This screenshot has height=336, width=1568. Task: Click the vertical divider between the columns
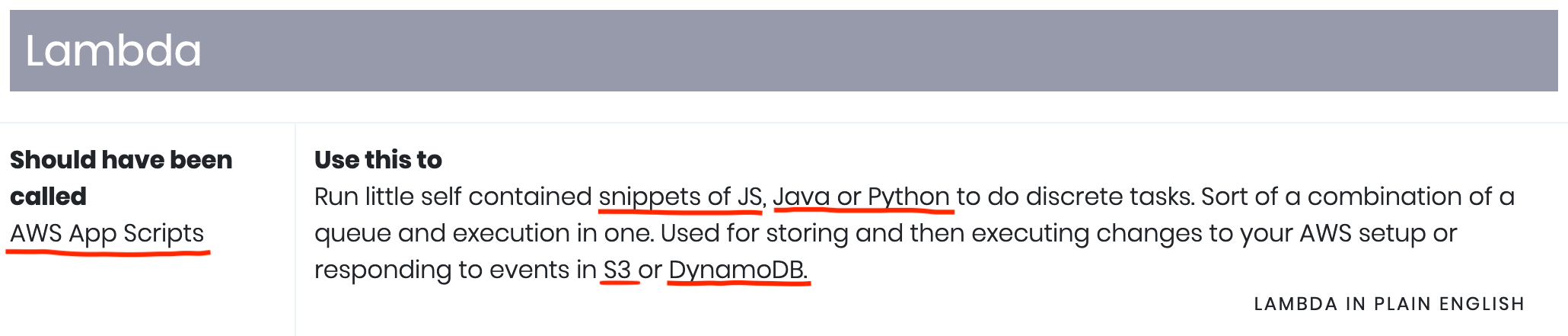point(295,229)
